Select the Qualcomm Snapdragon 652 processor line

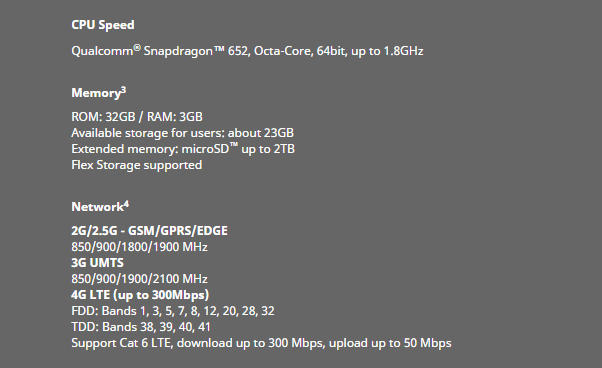tap(247, 51)
